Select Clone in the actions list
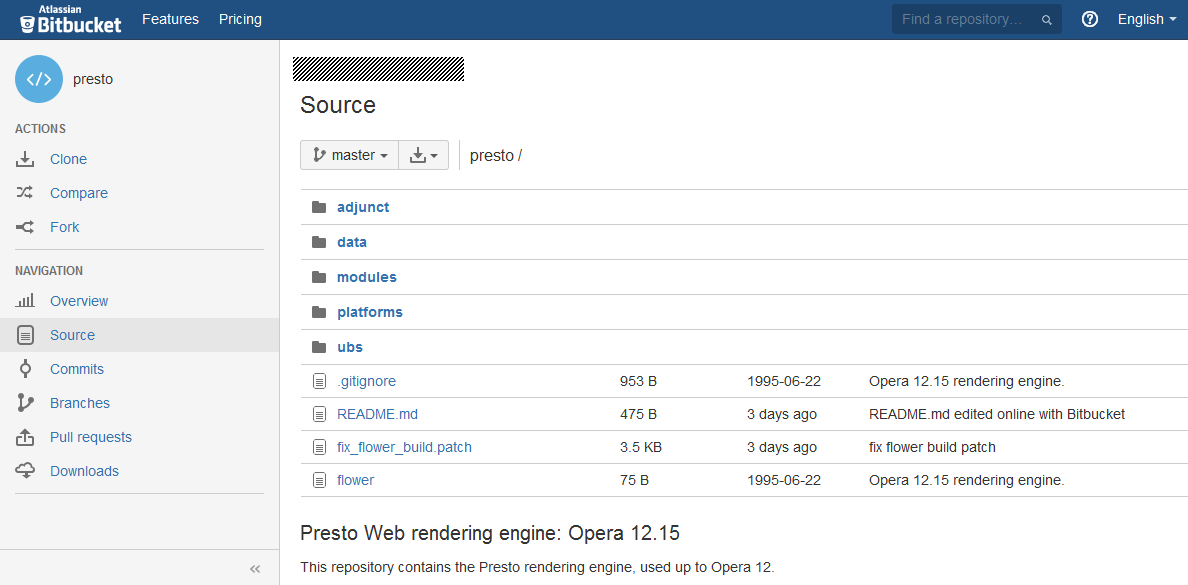This screenshot has width=1188, height=585. coord(68,159)
